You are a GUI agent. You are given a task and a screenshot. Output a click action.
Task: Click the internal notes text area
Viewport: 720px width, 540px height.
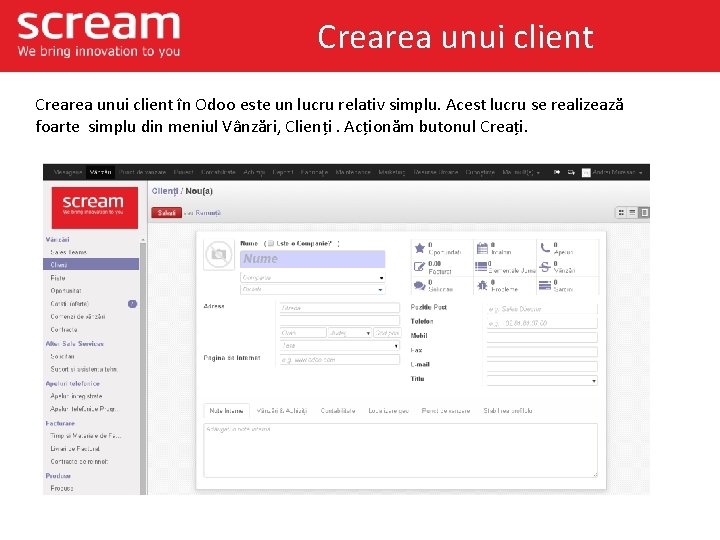401,450
